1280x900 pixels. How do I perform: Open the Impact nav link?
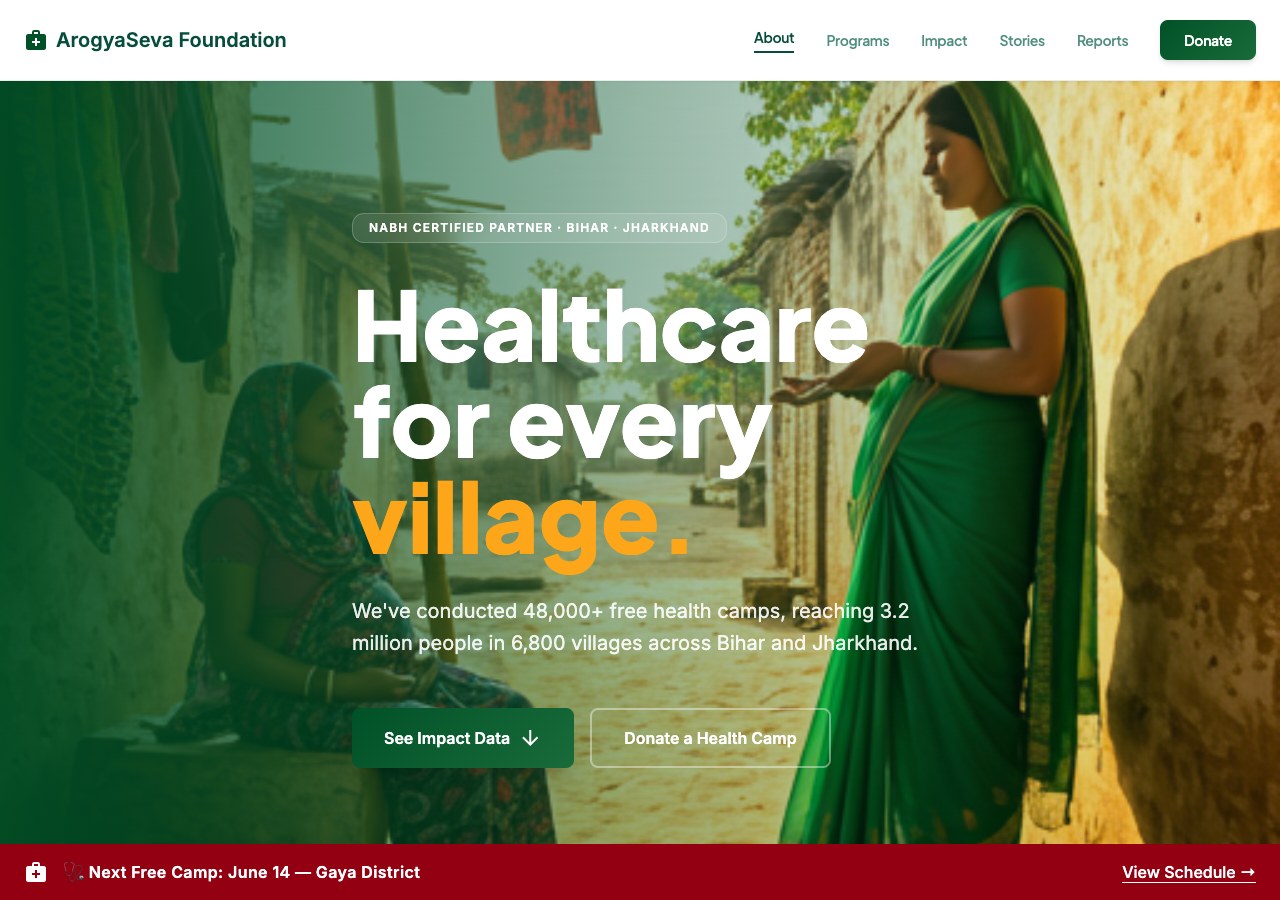(x=944, y=41)
